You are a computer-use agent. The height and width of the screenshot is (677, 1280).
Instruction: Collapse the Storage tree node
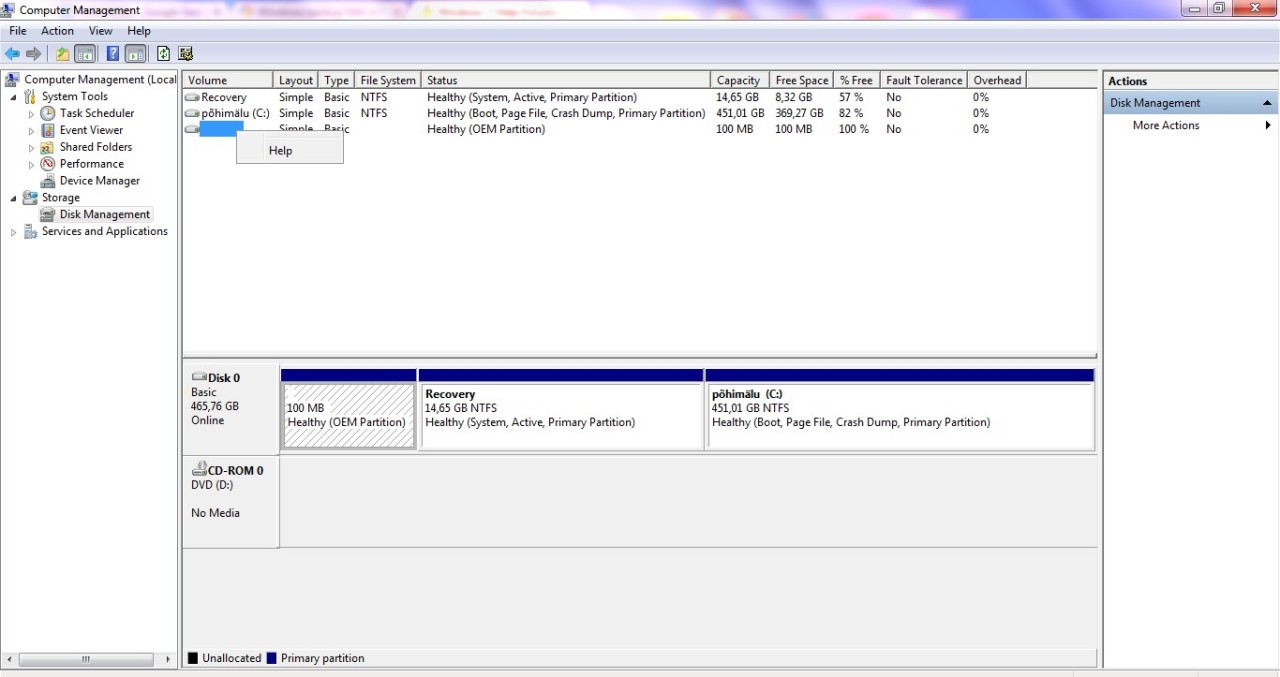[14, 198]
